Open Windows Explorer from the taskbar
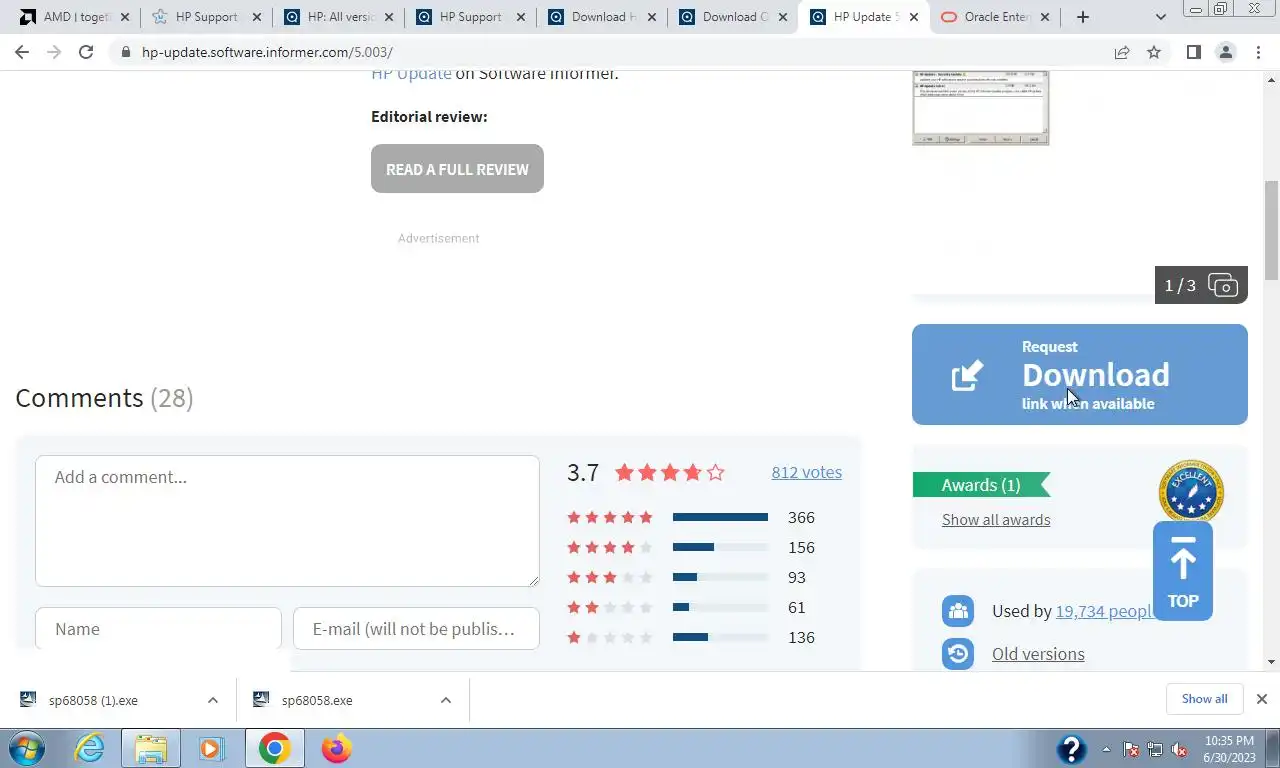 point(151,748)
